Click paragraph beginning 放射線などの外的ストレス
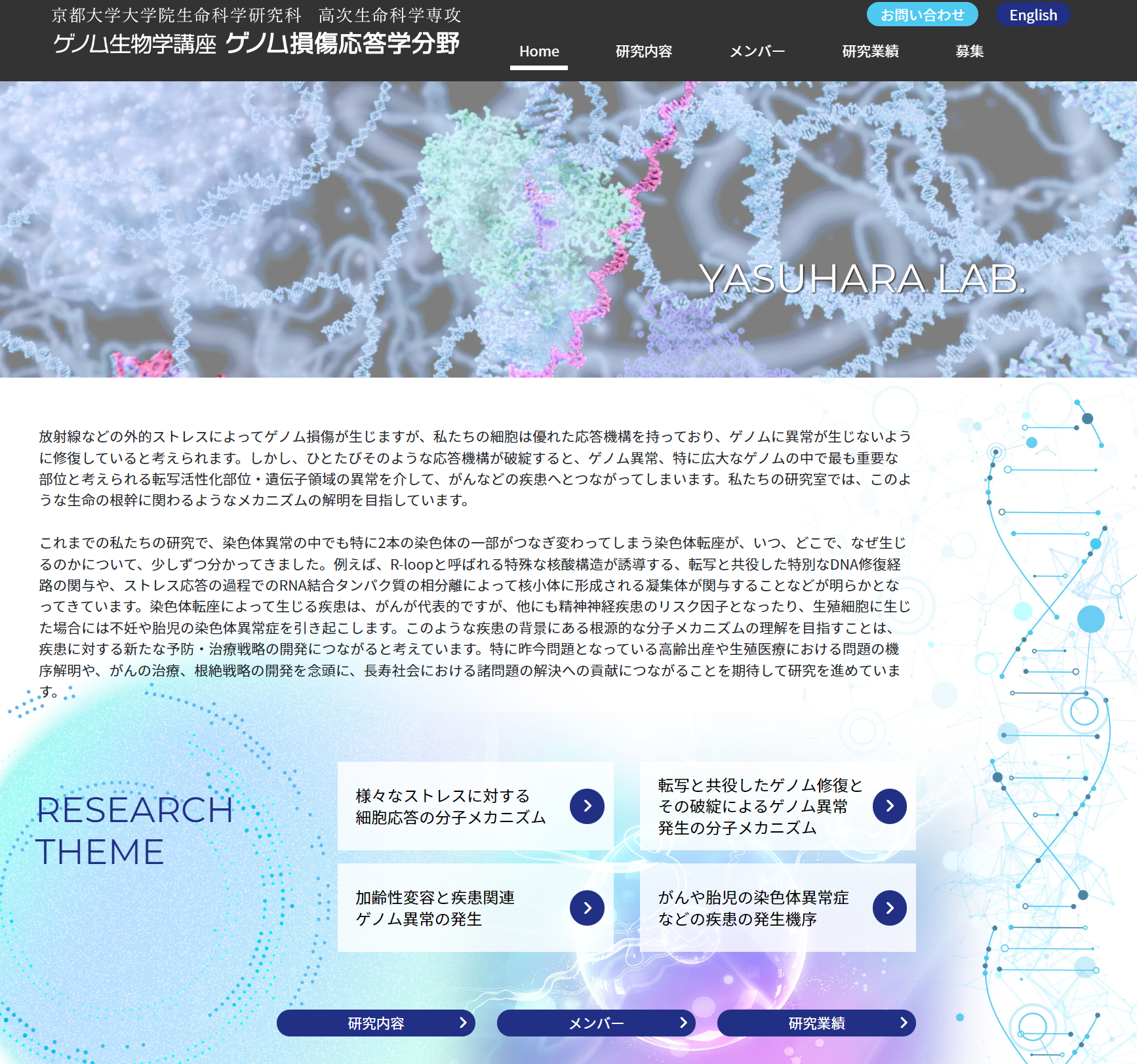Image resolution: width=1137 pixels, height=1064 pixels. (x=475, y=468)
